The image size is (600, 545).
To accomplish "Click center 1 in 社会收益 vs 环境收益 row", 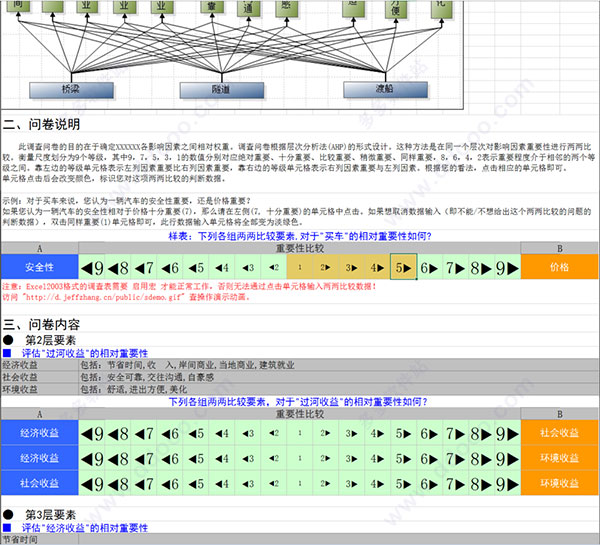I will click(x=300, y=484).
